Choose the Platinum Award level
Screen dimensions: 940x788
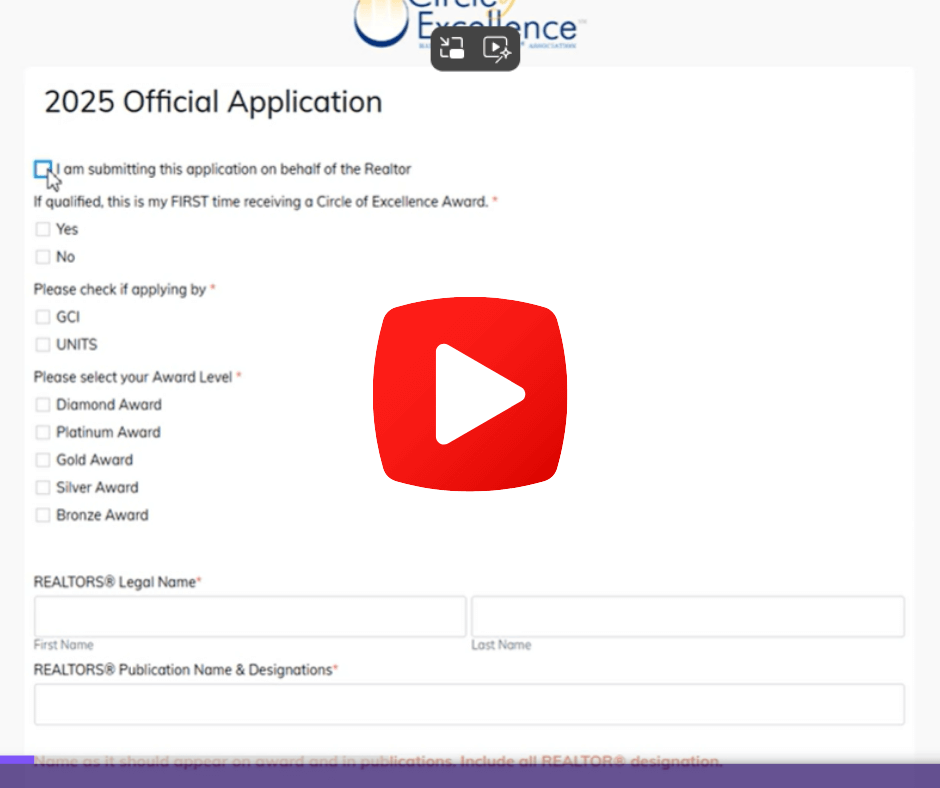43,433
